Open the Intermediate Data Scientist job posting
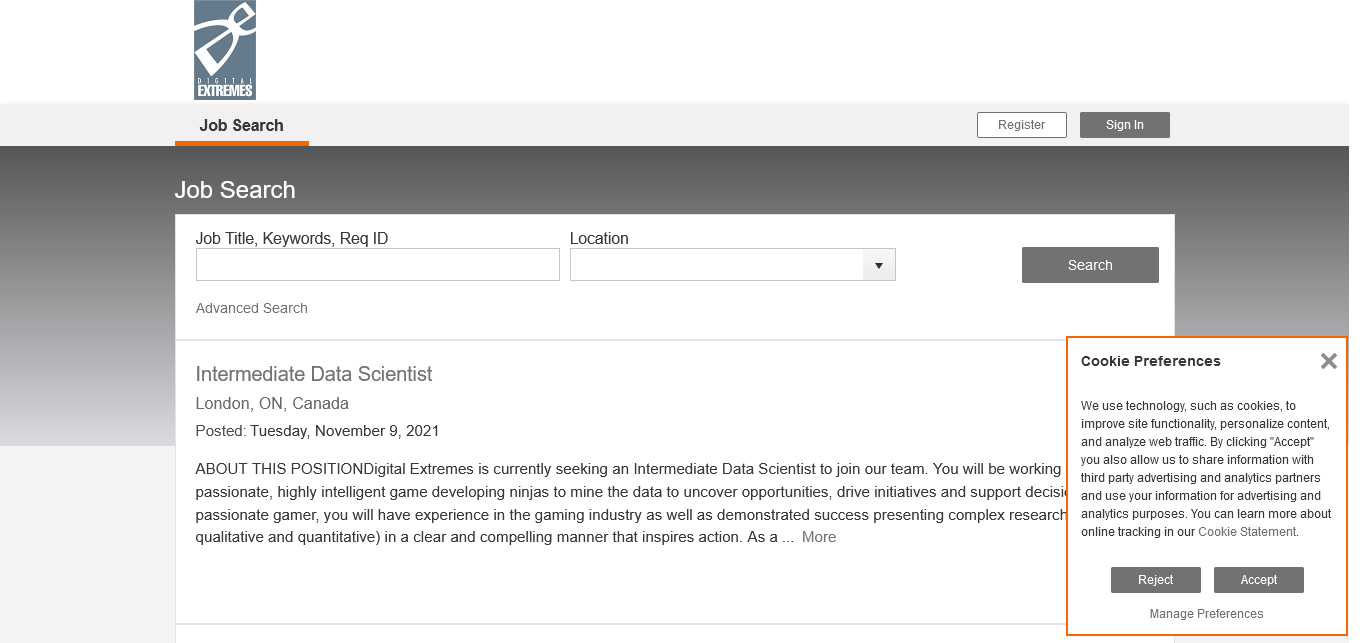Screen dimensions: 1366x643 [313, 374]
